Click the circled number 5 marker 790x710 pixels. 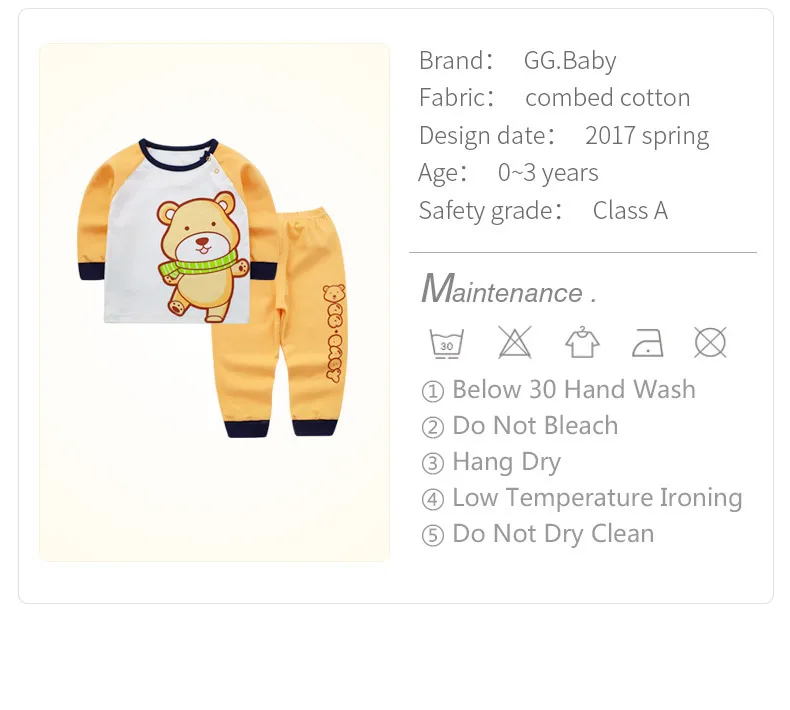(x=433, y=535)
